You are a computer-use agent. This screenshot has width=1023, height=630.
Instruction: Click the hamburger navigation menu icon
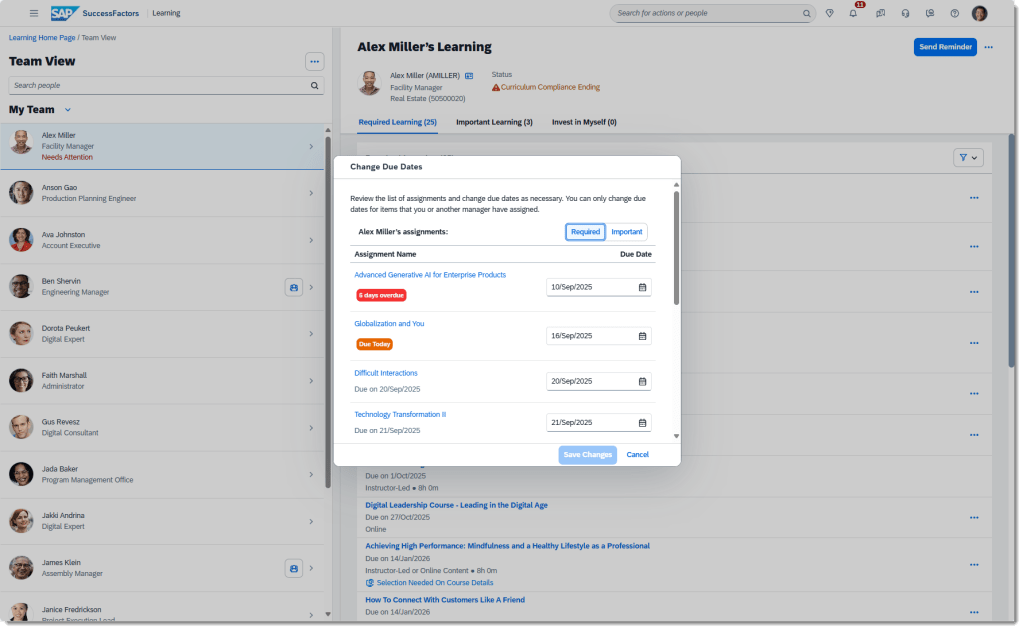(34, 13)
